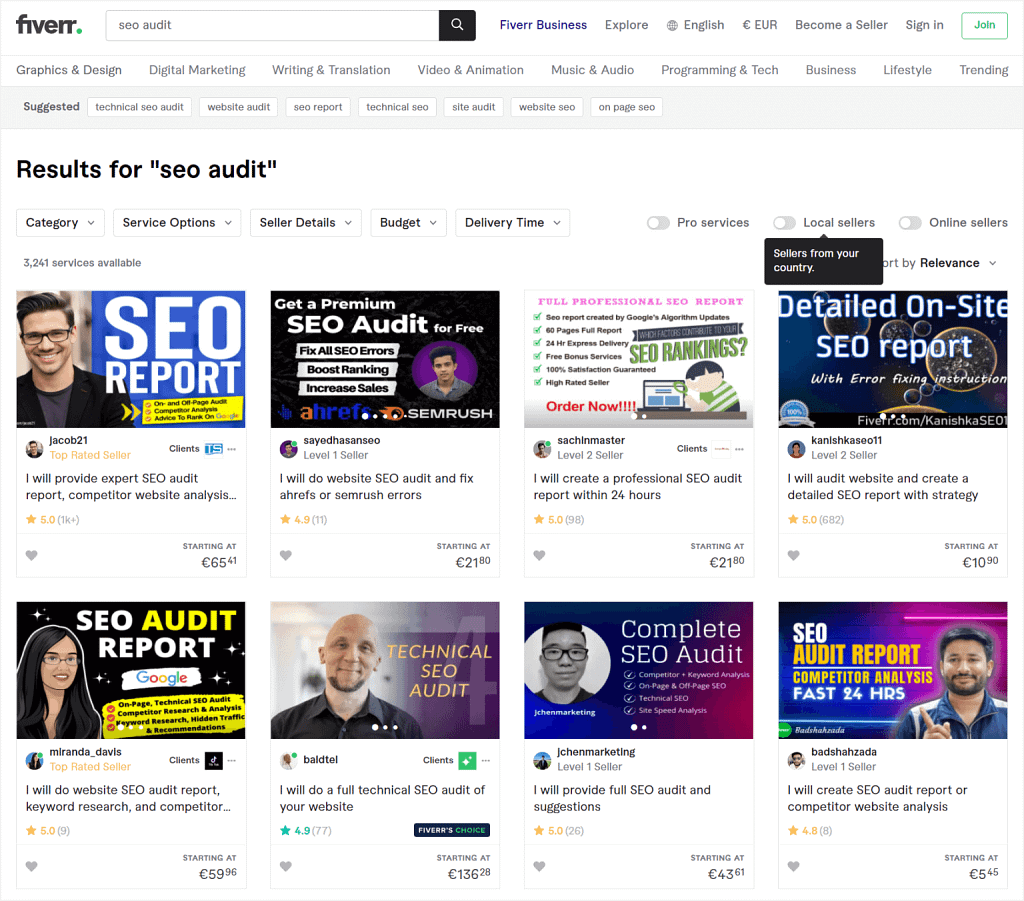Open jacob21 profile avatar

click(34, 449)
